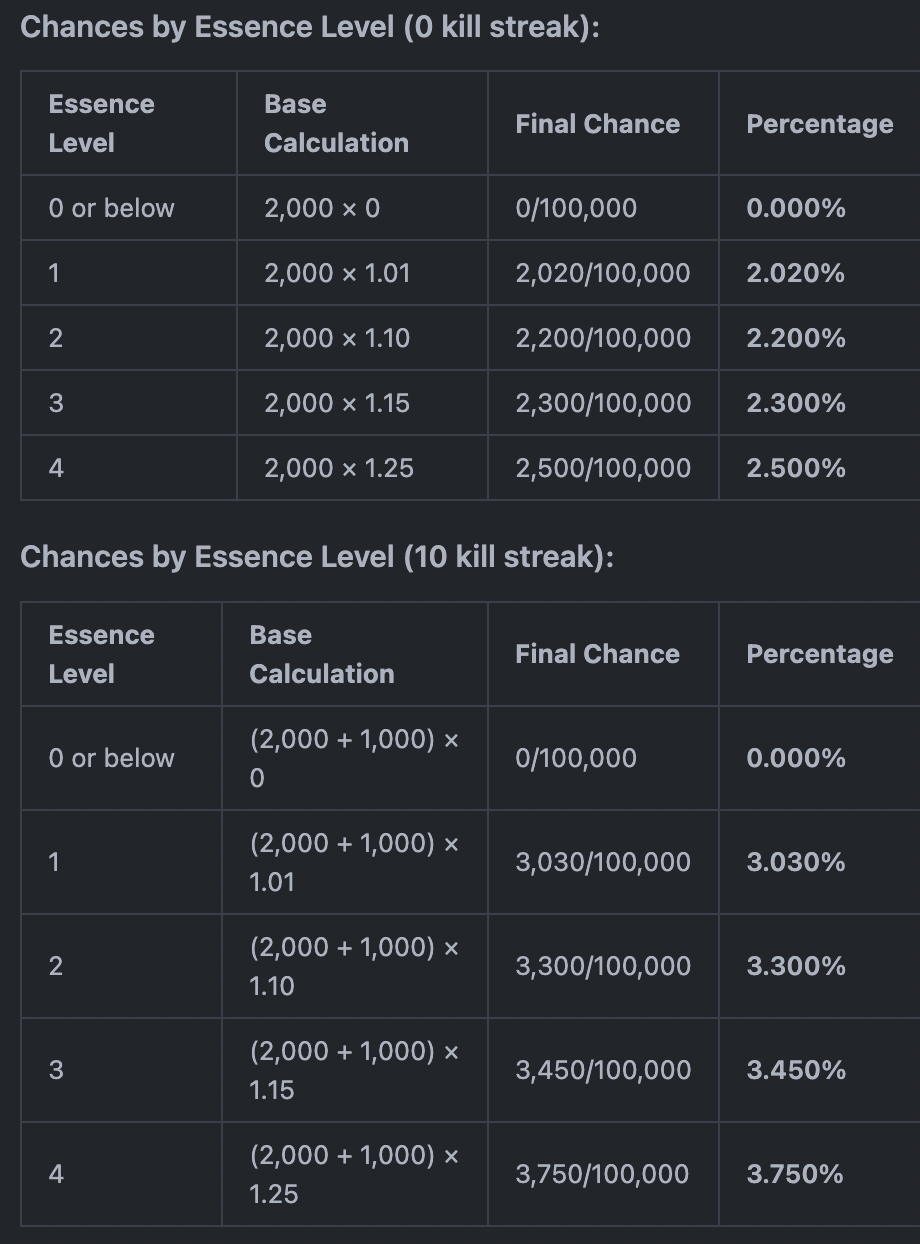Select the 3,450/100,000 final chance cell
920x1244 pixels.
[x=602, y=1070]
